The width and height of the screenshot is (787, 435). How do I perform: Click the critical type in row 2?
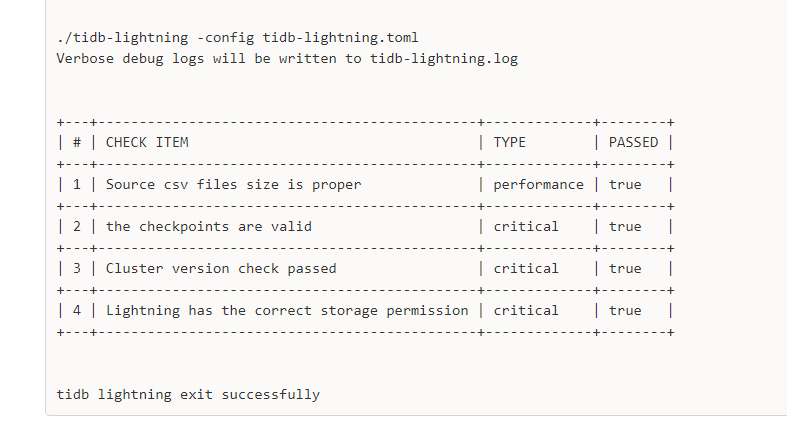click(526, 227)
